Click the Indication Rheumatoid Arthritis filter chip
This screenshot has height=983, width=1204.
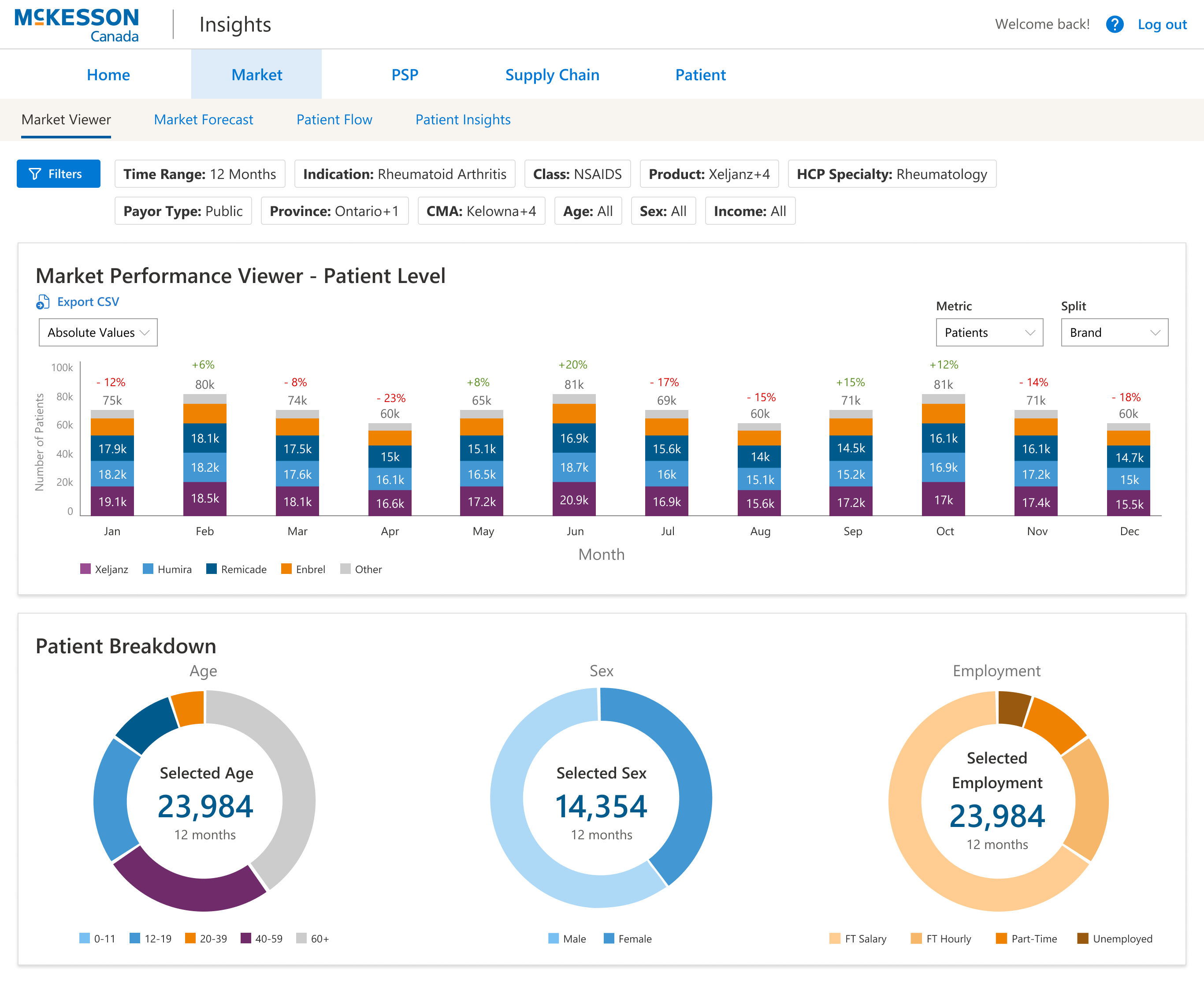[405, 174]
